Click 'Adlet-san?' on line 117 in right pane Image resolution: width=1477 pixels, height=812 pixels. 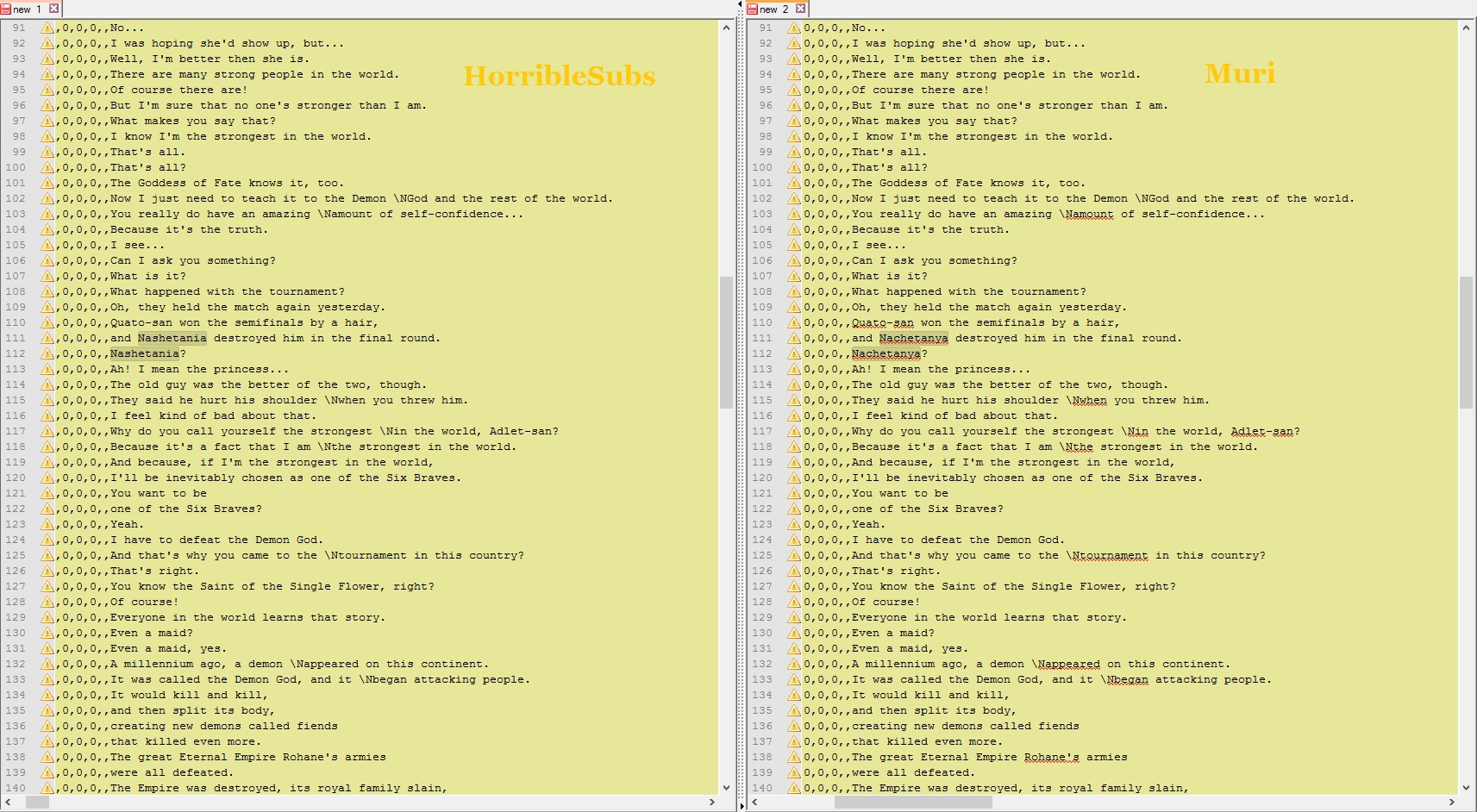click(1265, 432)
